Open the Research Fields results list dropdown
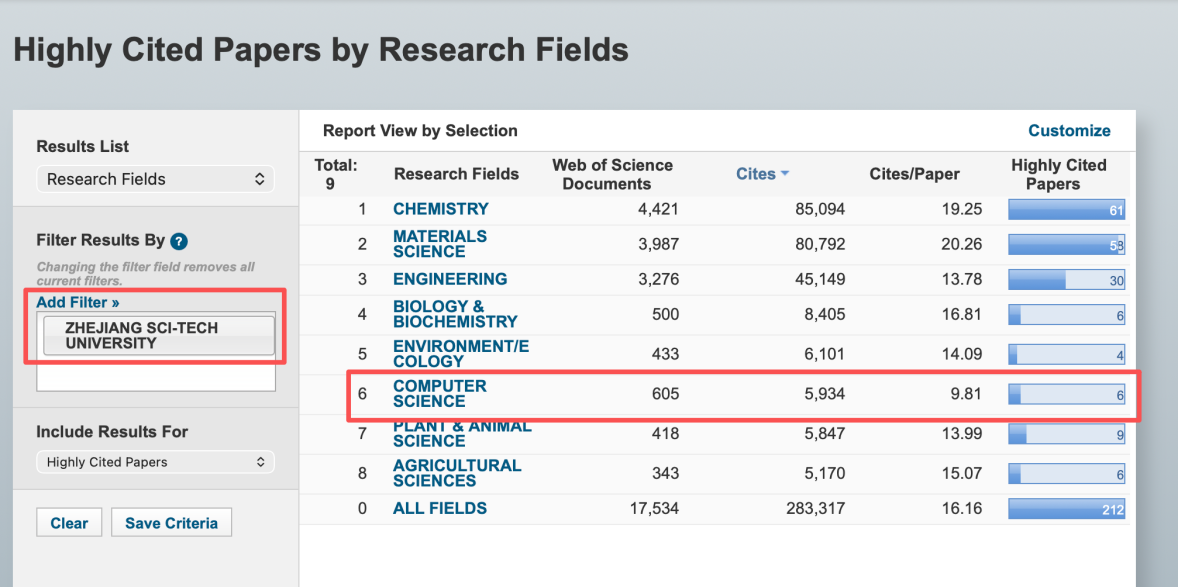This screenshot has width=1178, height=587. 155,179
